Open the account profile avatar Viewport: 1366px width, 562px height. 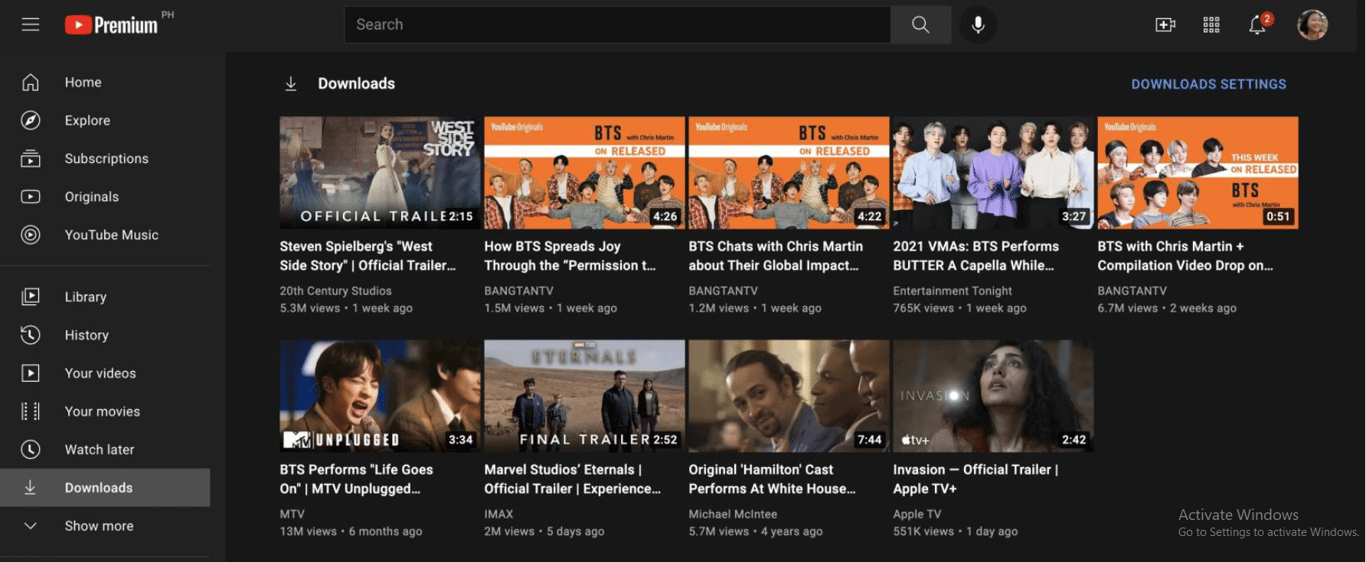click(x=1312, y=25)
